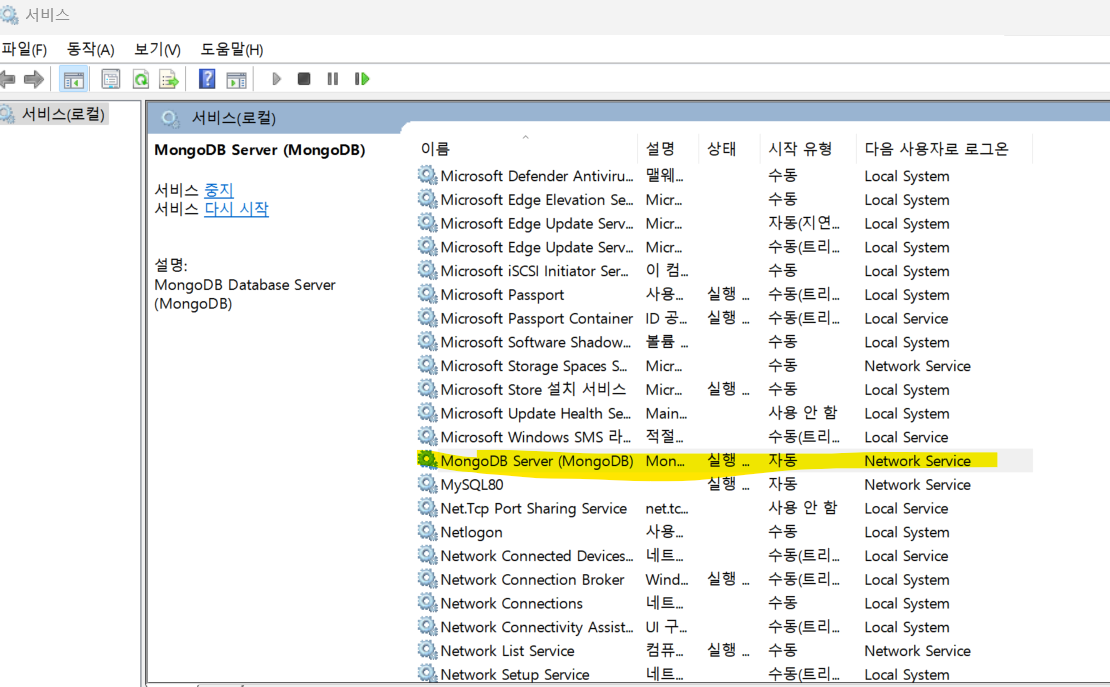Click the 중지 link to stop the service
1110x687 pixels.
pyautogui.click(x=219, y=190)
